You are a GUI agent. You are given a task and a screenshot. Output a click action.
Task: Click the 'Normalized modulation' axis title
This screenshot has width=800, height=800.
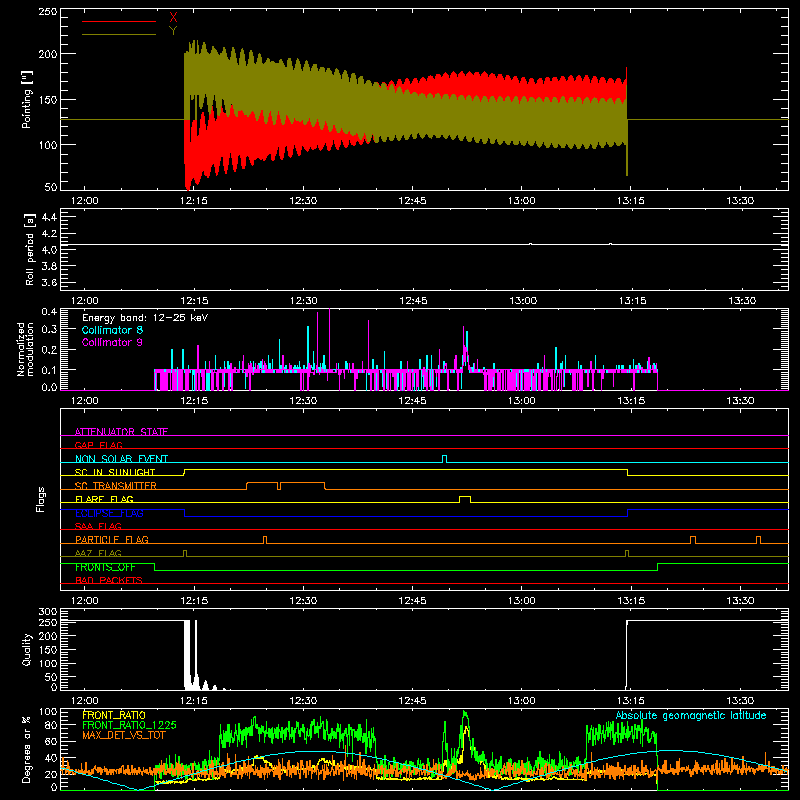(25, 349)
